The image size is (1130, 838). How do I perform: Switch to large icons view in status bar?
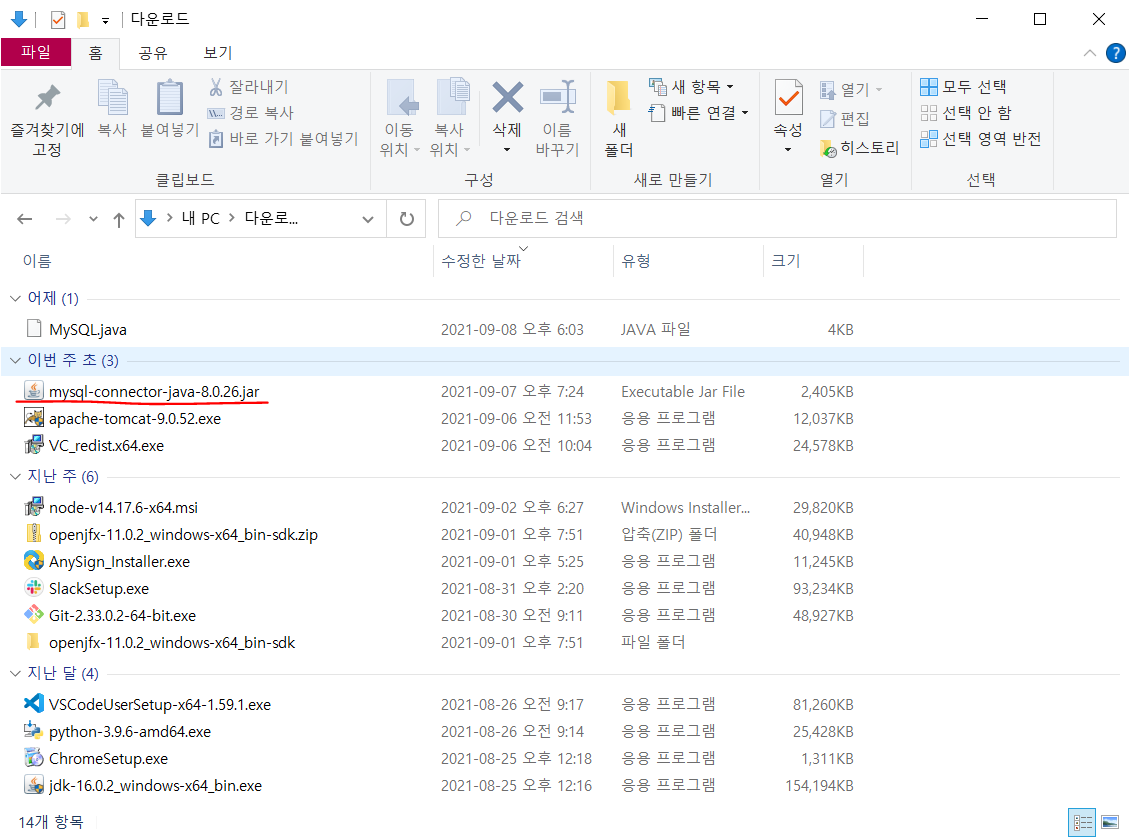click(x=1110, y=822)
